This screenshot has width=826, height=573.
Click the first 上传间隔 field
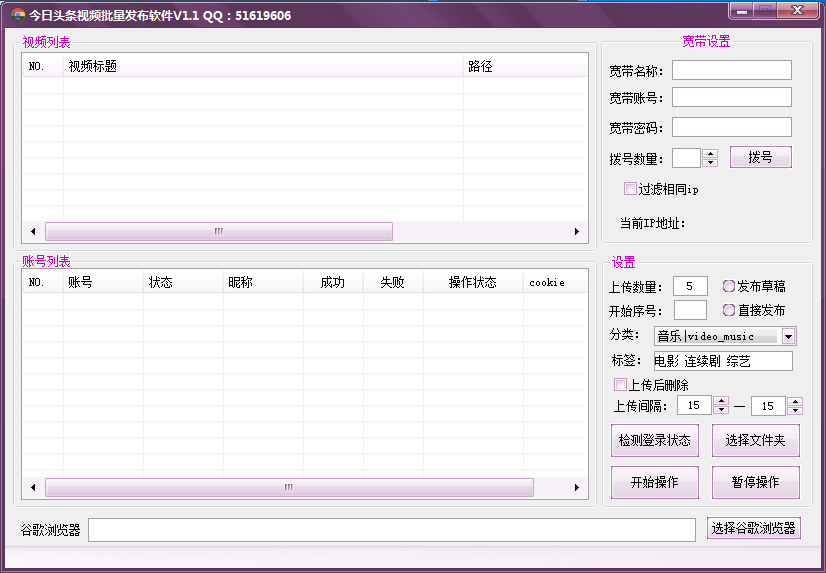tap(694, 406)
